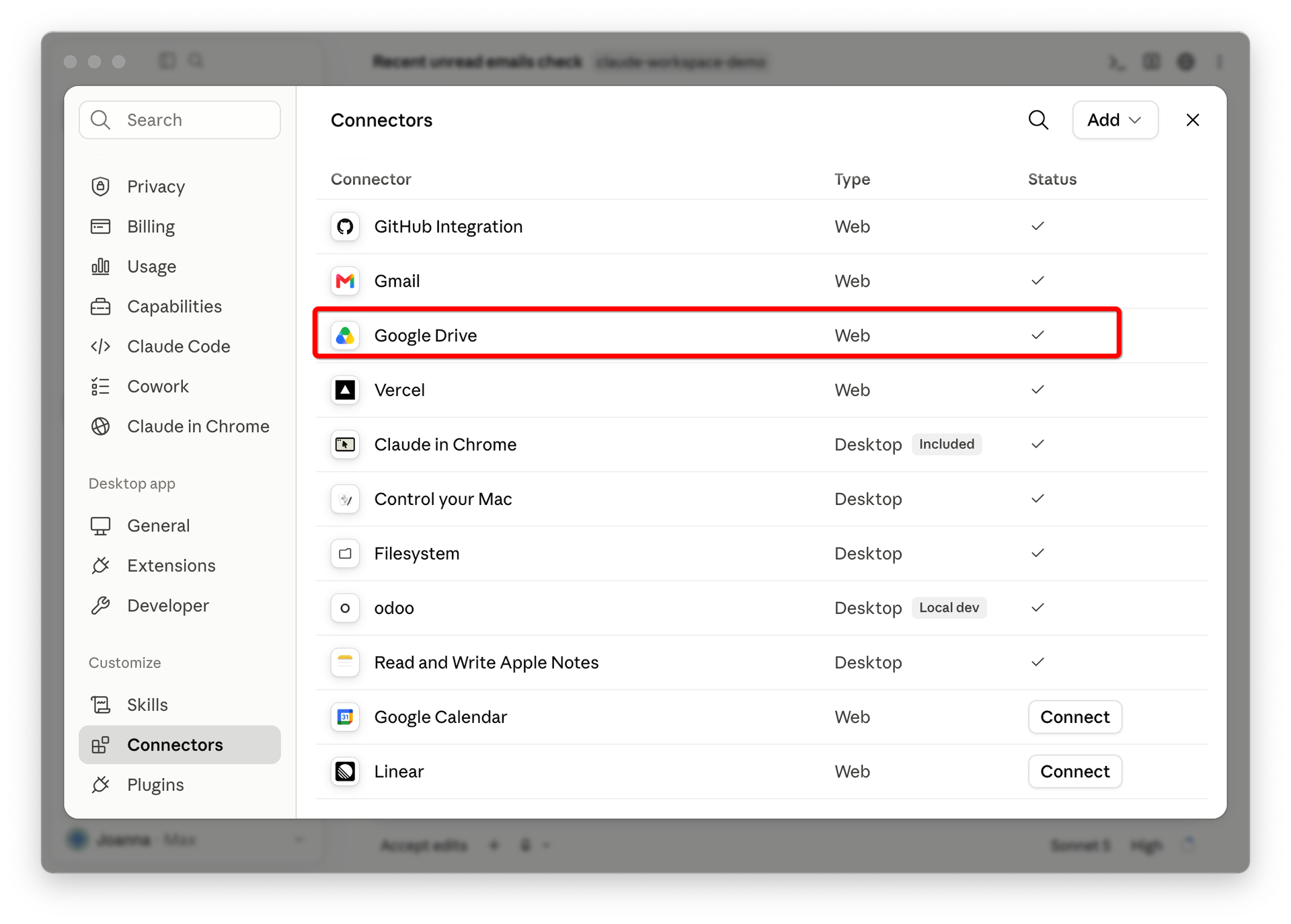
Task: Click the GitHub Integration connector name
Action: click(448, 227)
